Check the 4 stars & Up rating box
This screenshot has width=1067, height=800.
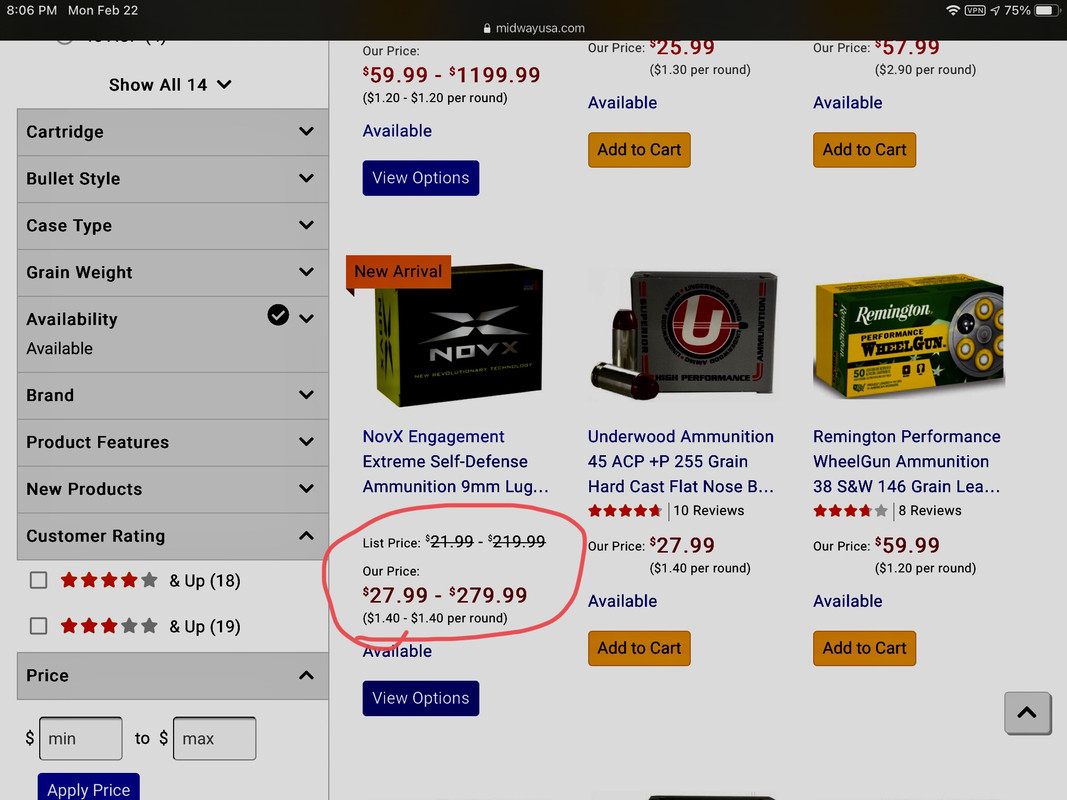pos(39,580)
